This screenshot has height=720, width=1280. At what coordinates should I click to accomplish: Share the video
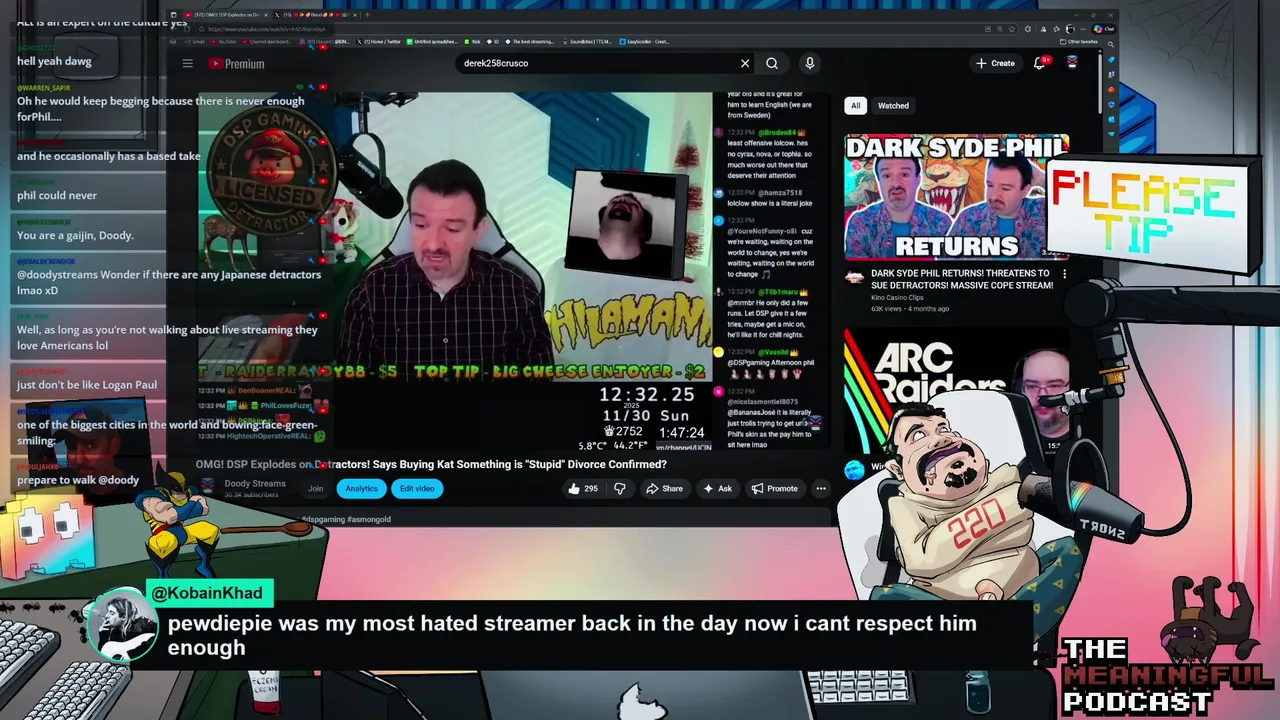click(664, 488)
